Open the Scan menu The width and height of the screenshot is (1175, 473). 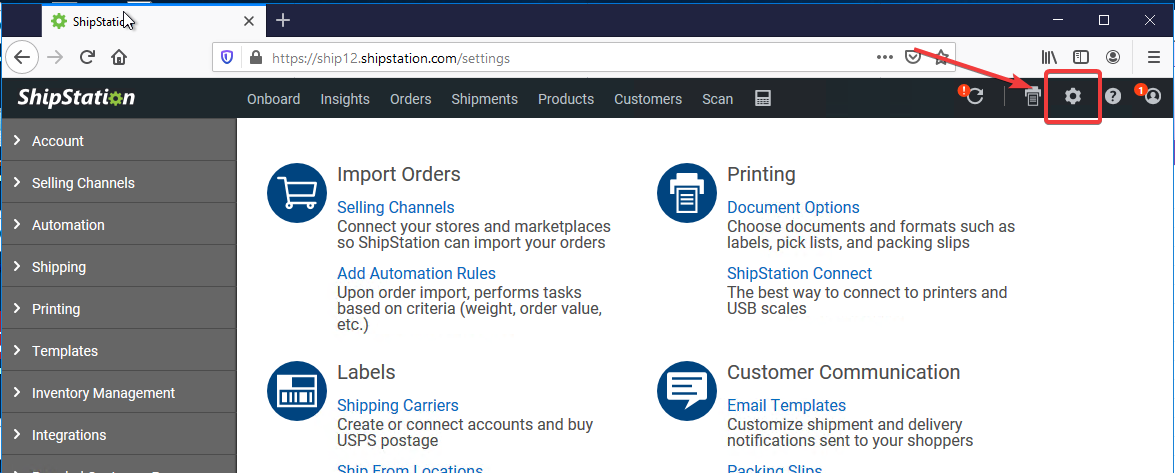[717, 99]
